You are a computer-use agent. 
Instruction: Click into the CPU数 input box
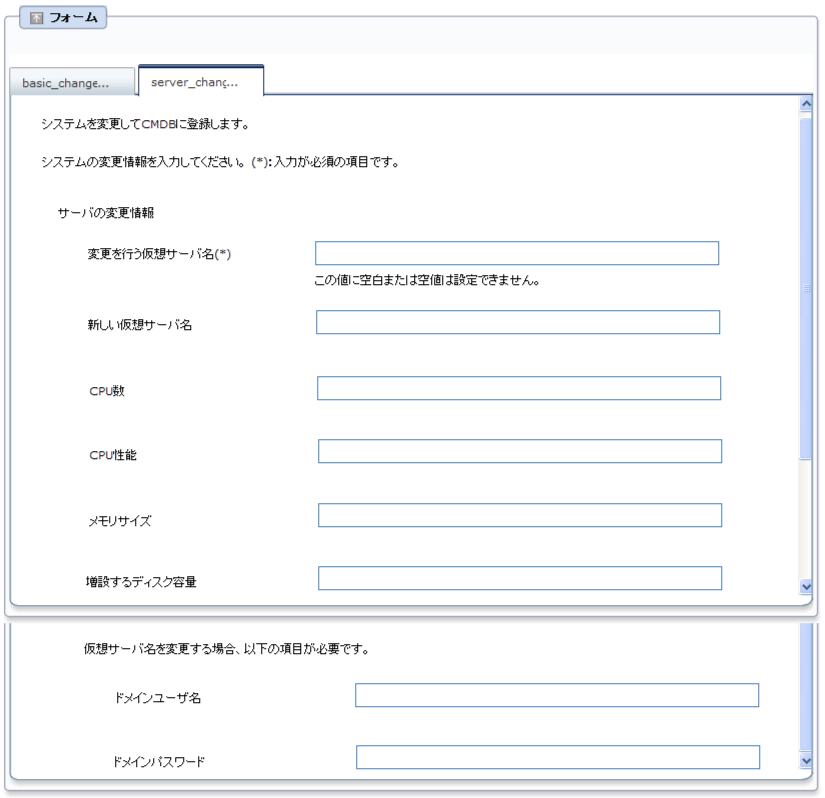tap(519, 388)
